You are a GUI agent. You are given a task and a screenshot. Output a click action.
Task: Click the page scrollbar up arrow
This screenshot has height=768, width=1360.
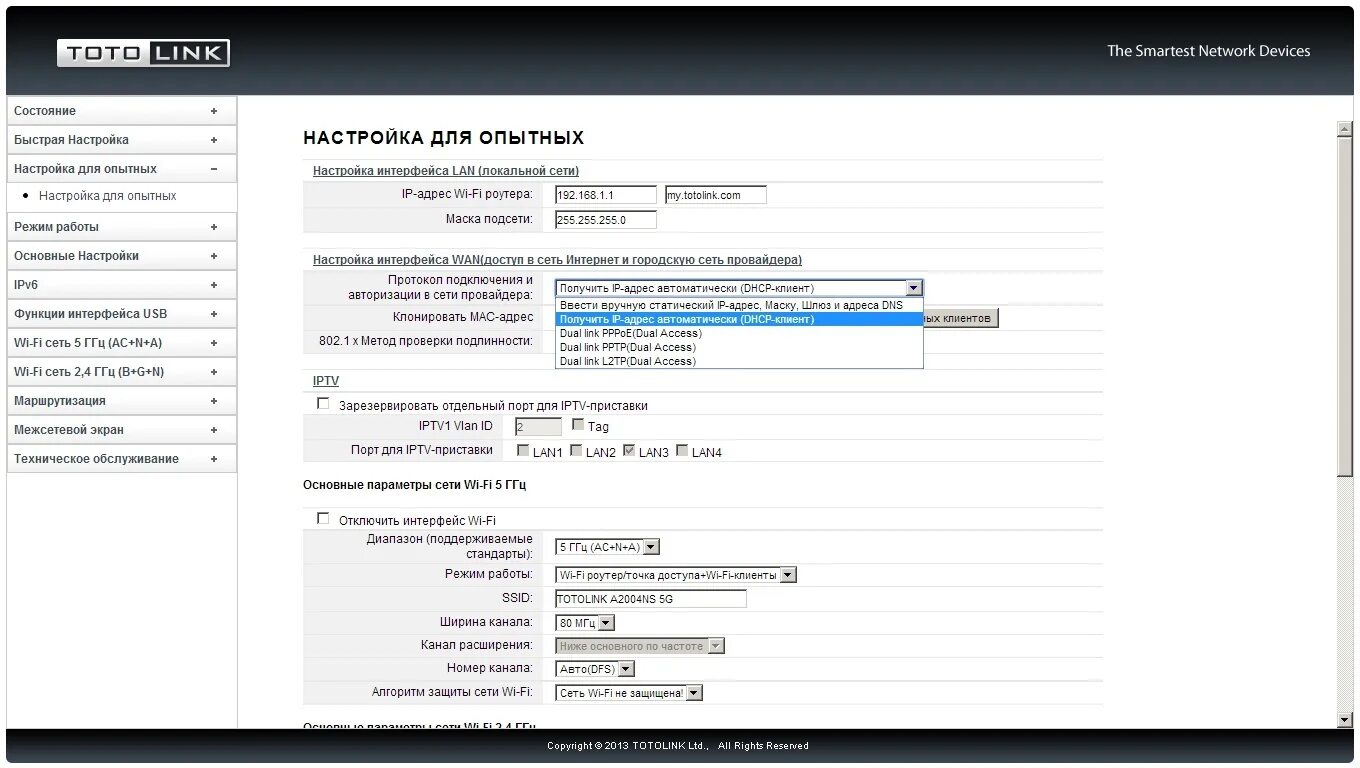[1345, 129]
